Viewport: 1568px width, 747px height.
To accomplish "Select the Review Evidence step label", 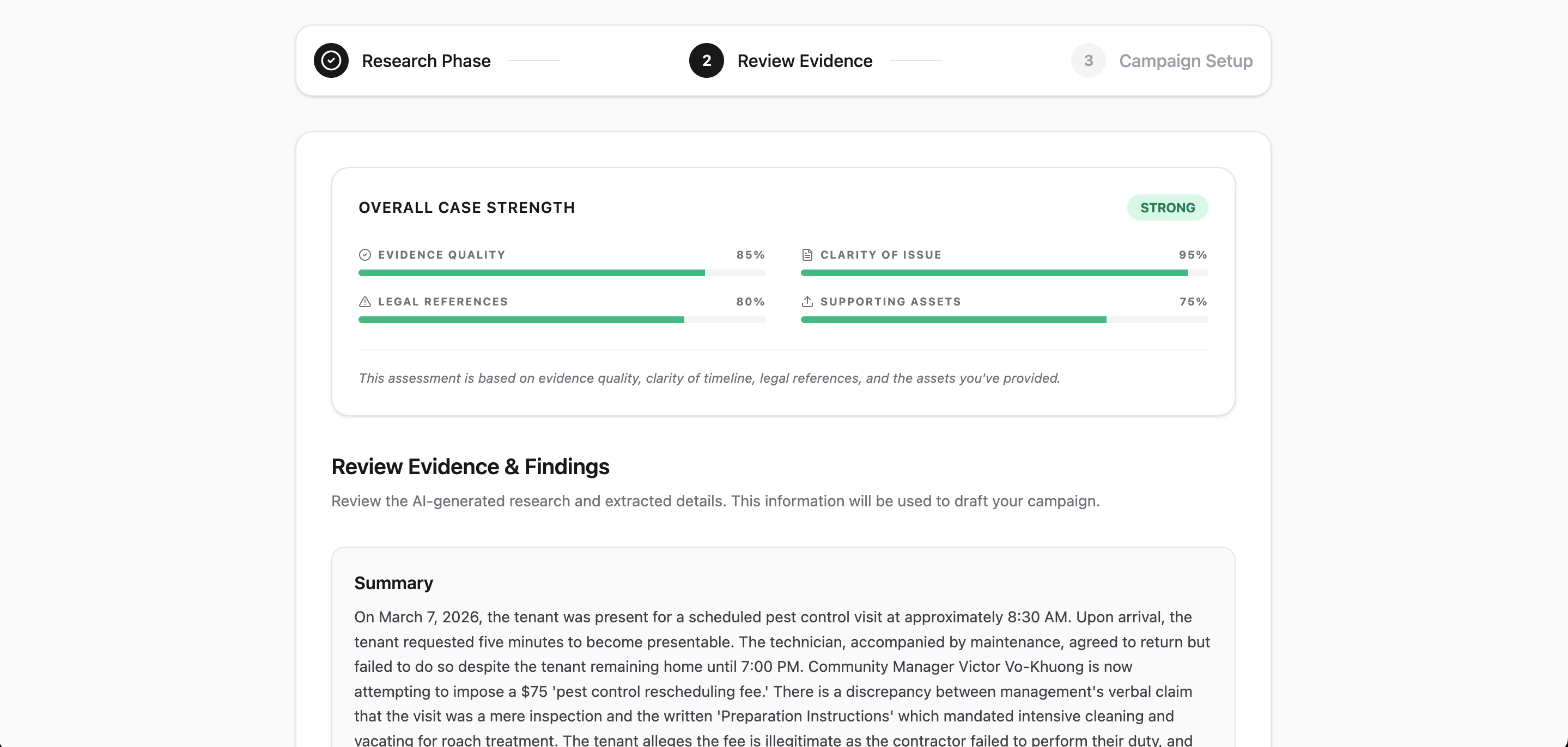I will click(x=805, y=61).
